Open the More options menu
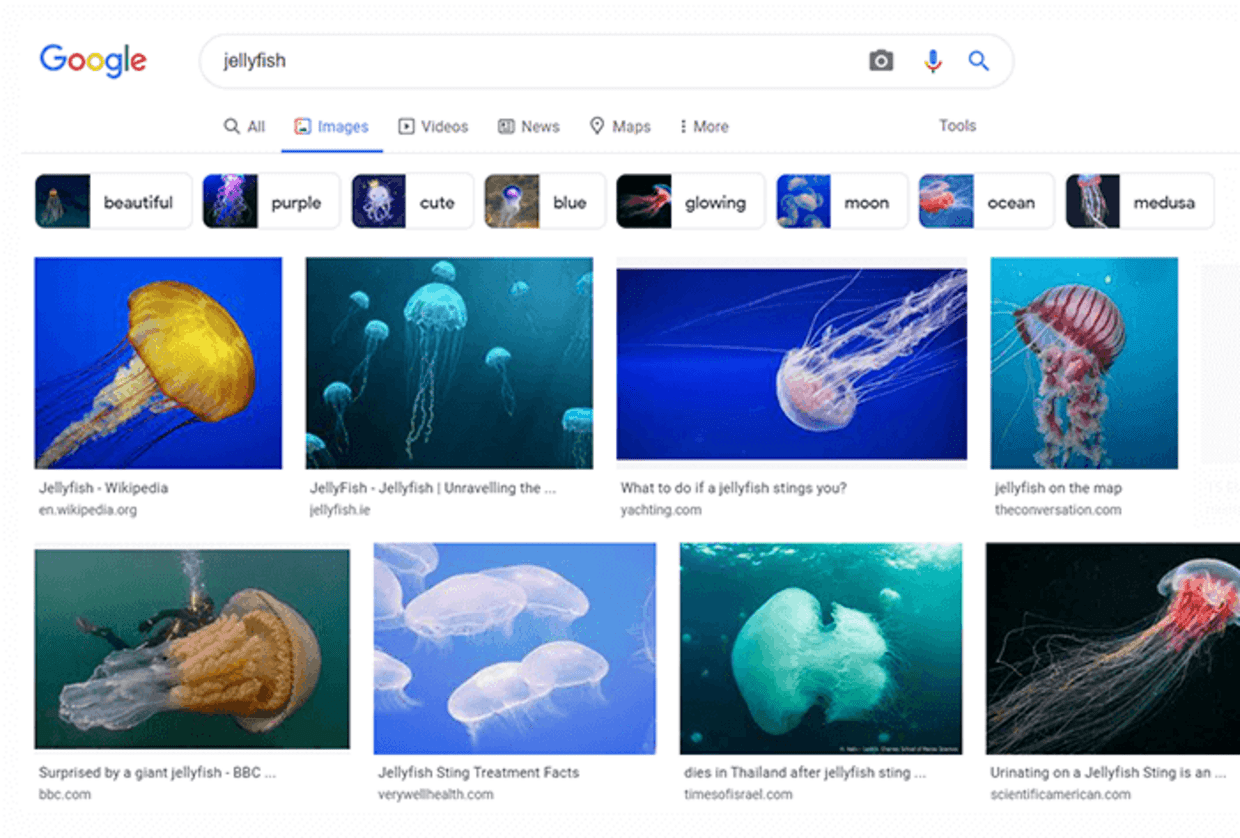The height and width of the screenshot is (838, 1240). pos(703,127)
